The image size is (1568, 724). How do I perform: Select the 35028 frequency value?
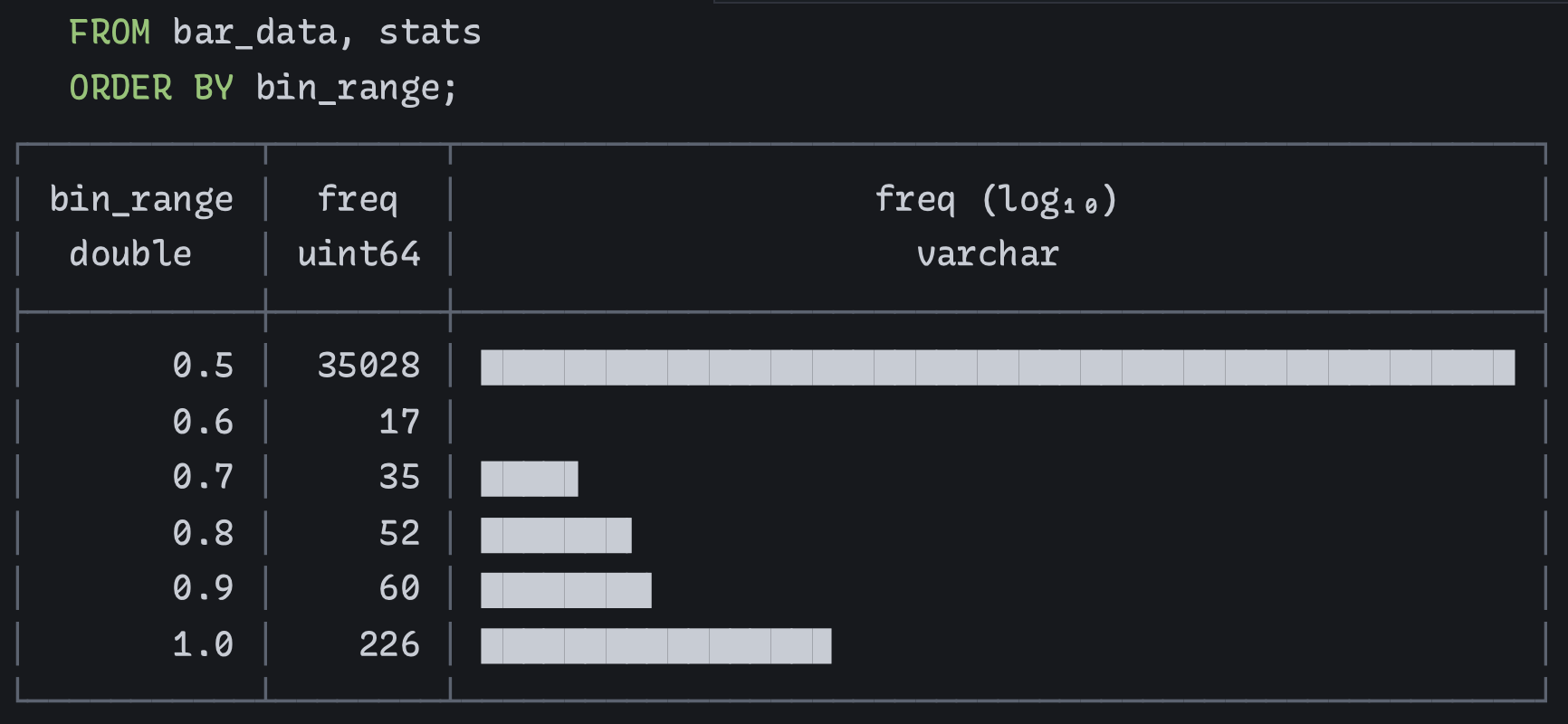[368, 366]
